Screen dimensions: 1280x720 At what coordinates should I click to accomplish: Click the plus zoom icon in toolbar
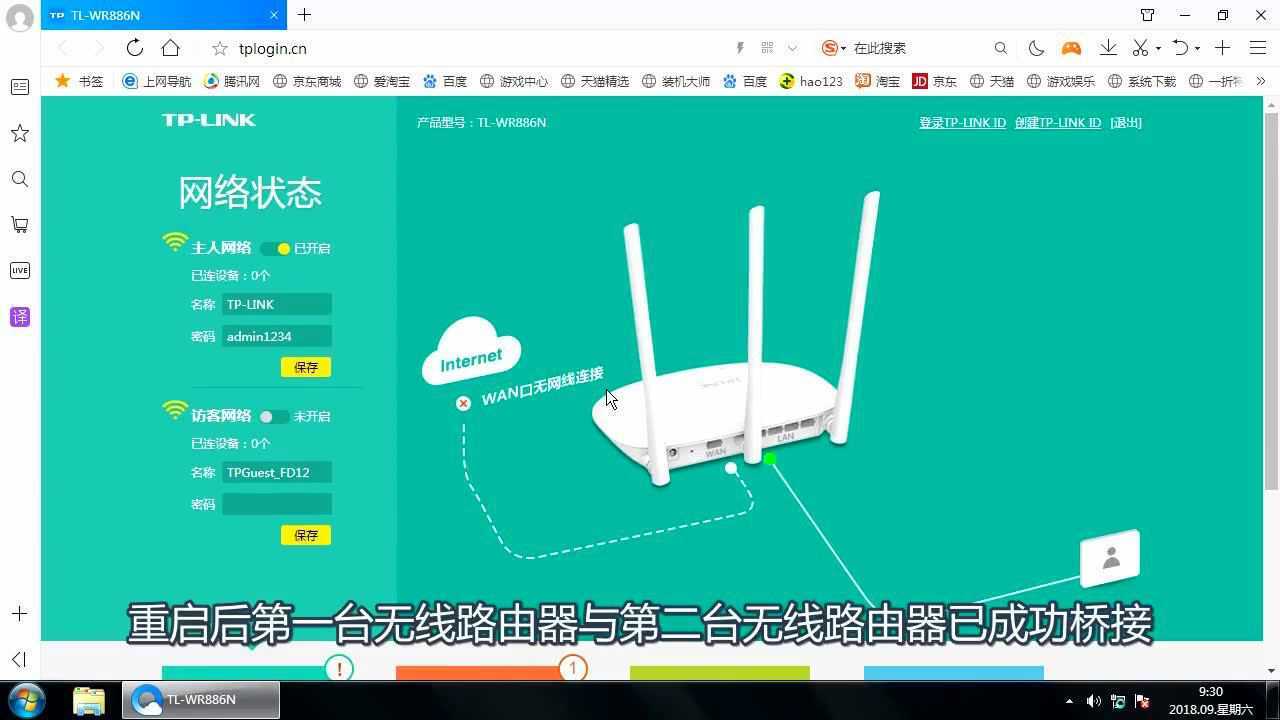tap(1222, 48)
